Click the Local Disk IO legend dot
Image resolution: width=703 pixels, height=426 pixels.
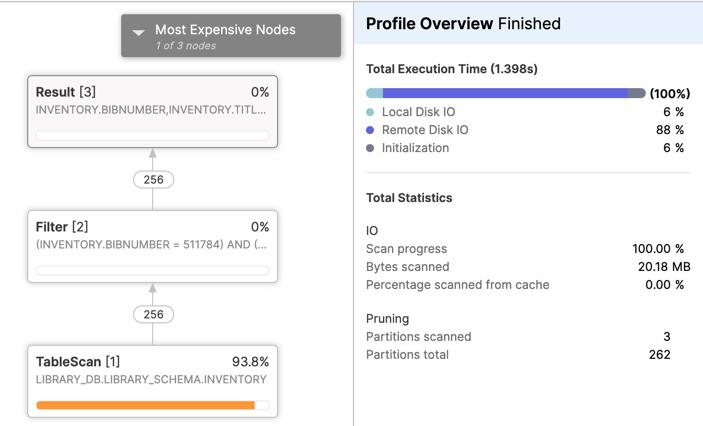pos(370,112)
